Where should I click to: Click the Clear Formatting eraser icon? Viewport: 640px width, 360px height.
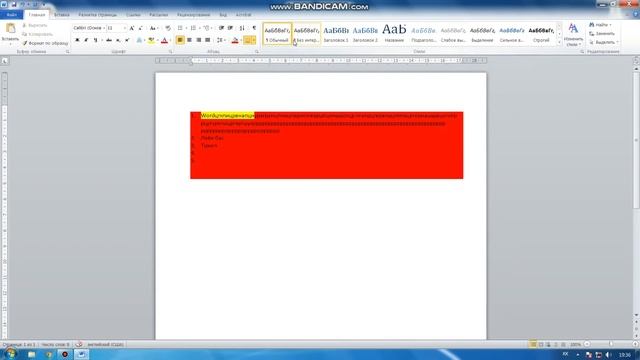(168, 28)
